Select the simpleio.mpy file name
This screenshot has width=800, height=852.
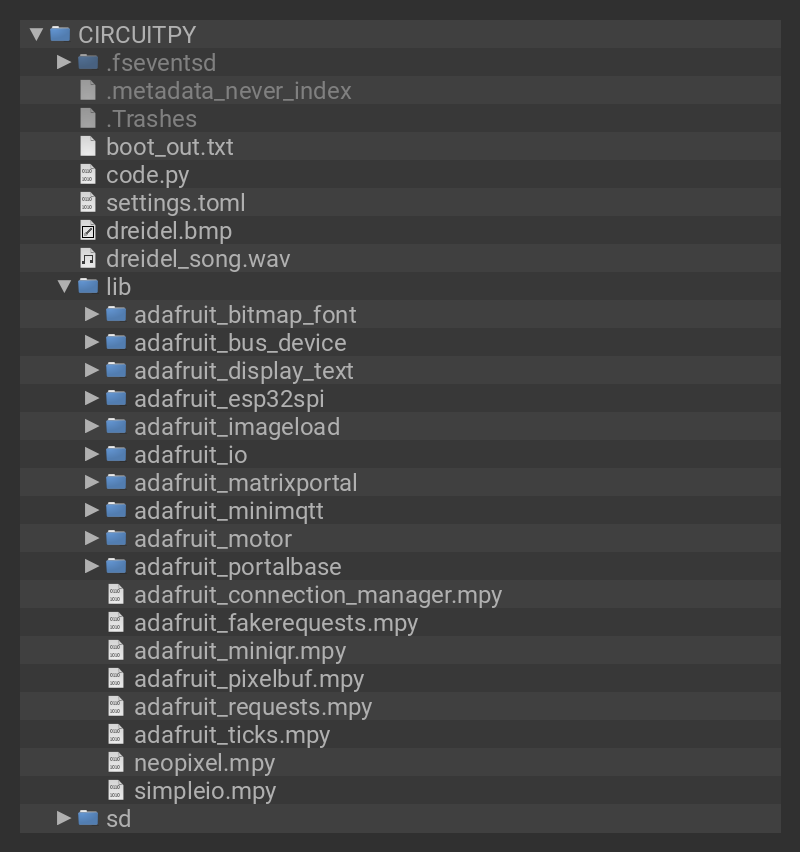click(204, 791)
